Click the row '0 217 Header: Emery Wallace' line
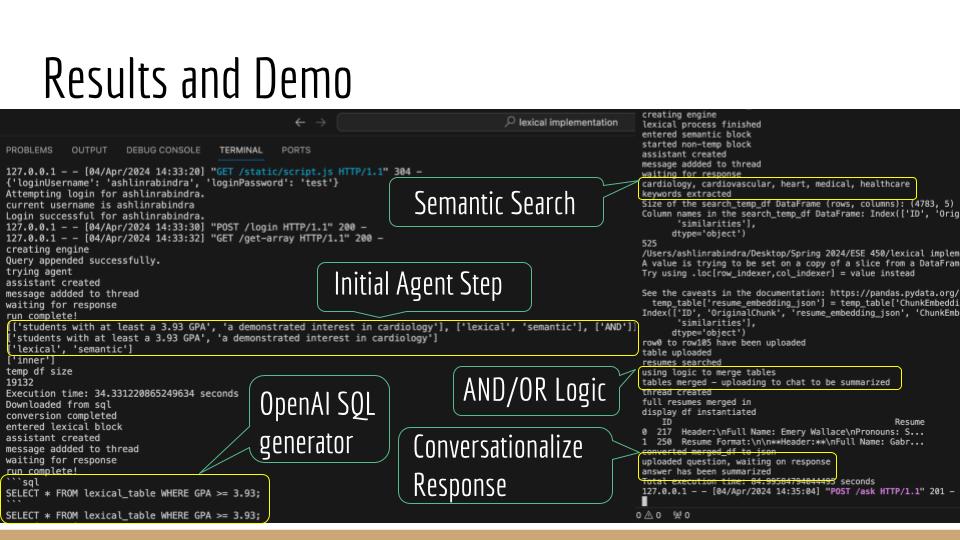This screenshot has height=540, width=960. 783,432
